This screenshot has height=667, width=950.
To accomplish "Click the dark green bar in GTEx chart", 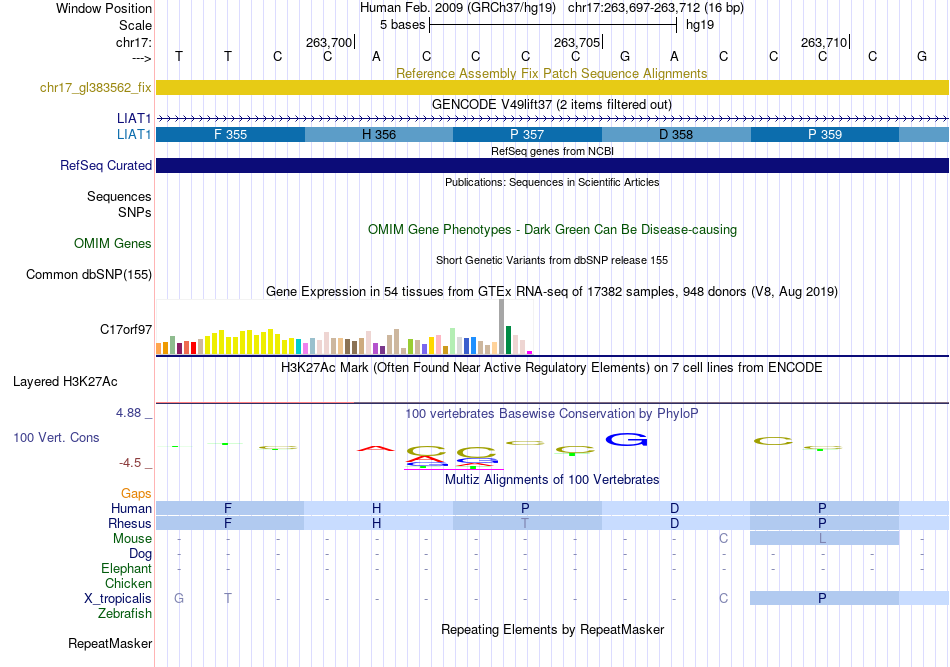I will pos(508,340).
